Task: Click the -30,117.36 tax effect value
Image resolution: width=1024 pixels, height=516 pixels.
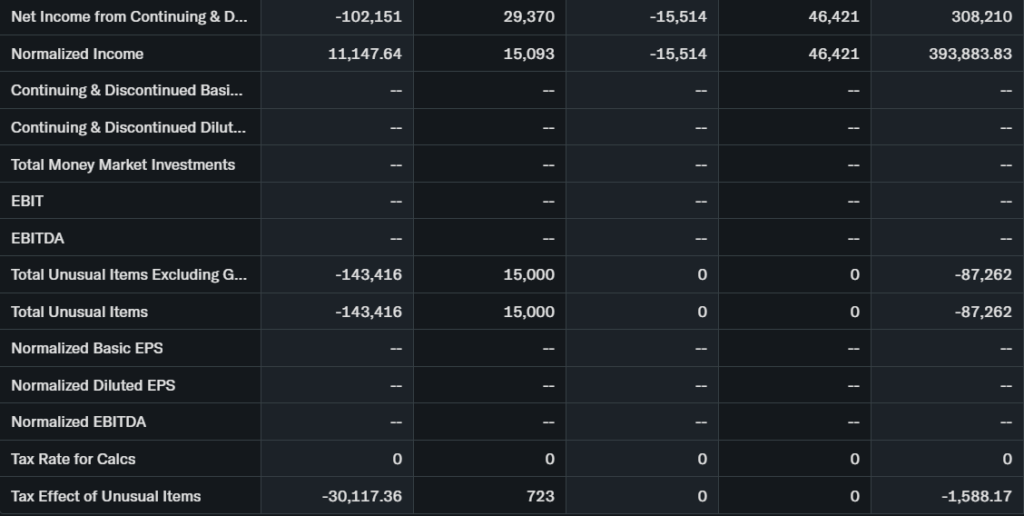Action: (362, 496)
